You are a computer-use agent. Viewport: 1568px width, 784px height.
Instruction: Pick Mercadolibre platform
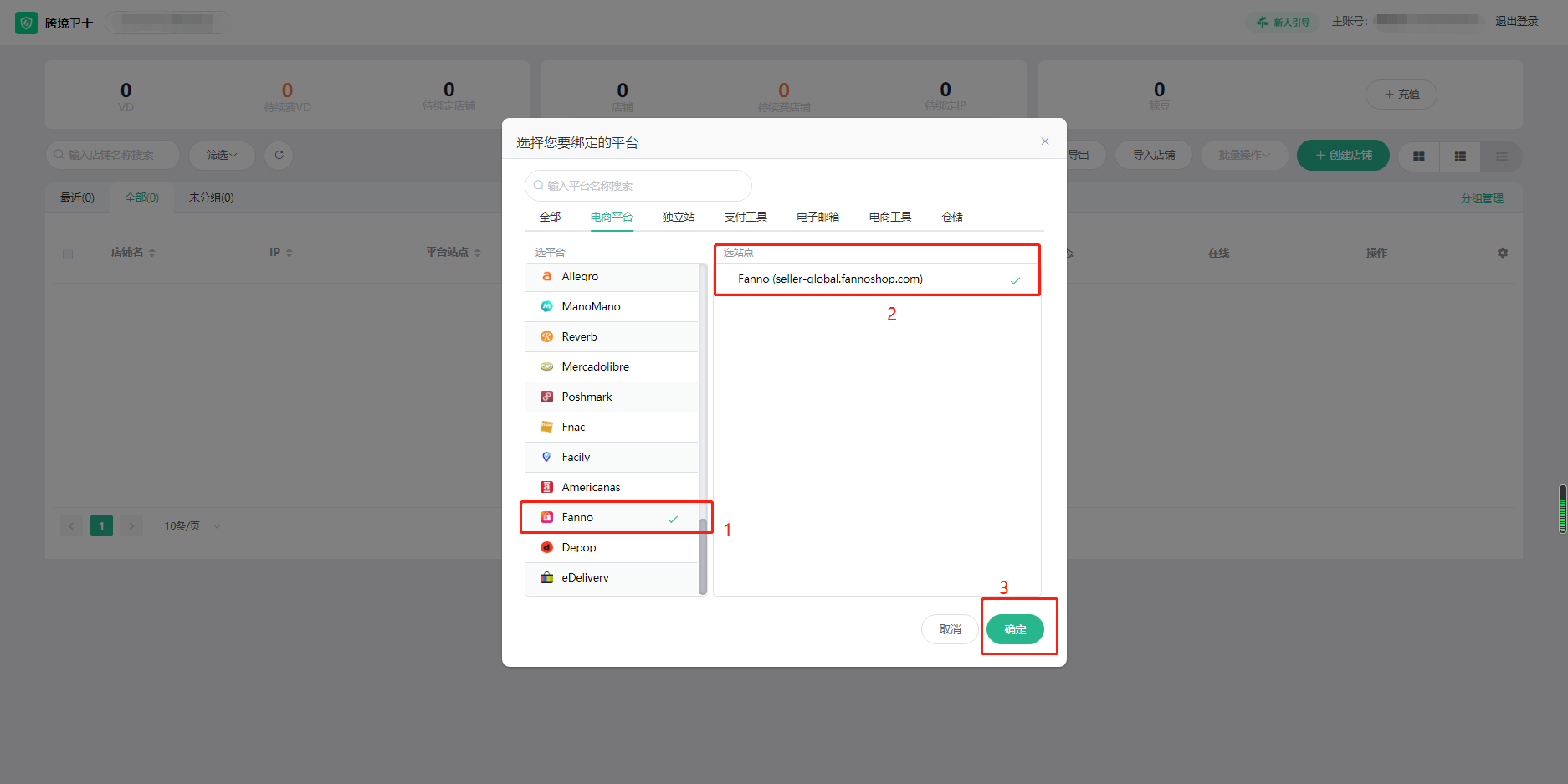[x=612, y=366]
